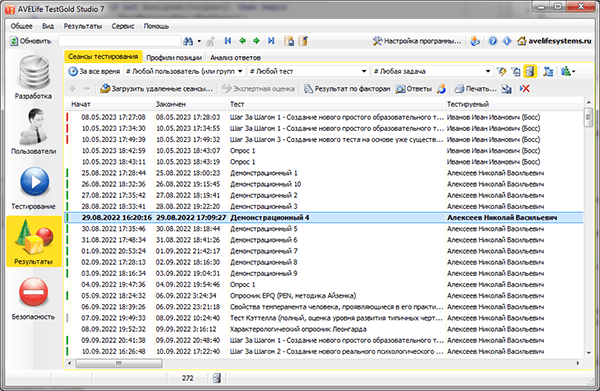Select the Характерологический опросник Леонгарда row
Image resolution: width=600 pixels, height=391 pixels.
324,329
